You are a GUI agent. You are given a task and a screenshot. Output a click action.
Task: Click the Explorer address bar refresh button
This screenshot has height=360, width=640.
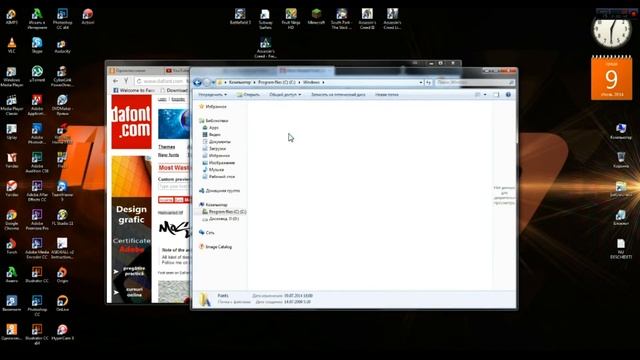point(428,82)
